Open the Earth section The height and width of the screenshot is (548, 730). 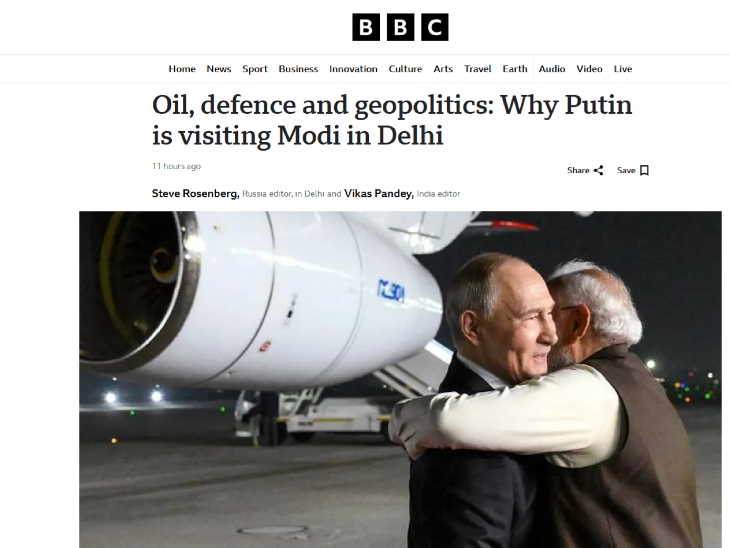515,69
